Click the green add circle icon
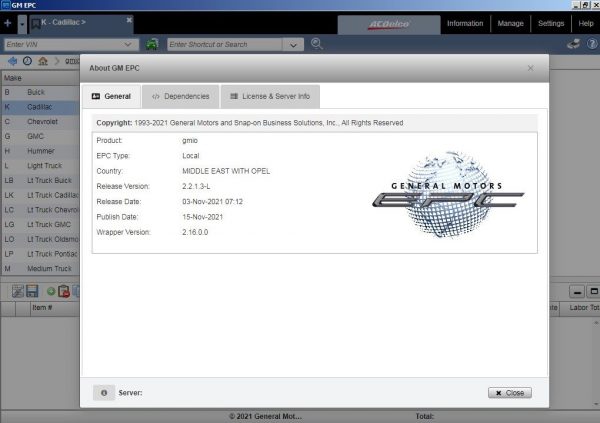This screenshot has width=600, height=423. click(x=51, y=292)
